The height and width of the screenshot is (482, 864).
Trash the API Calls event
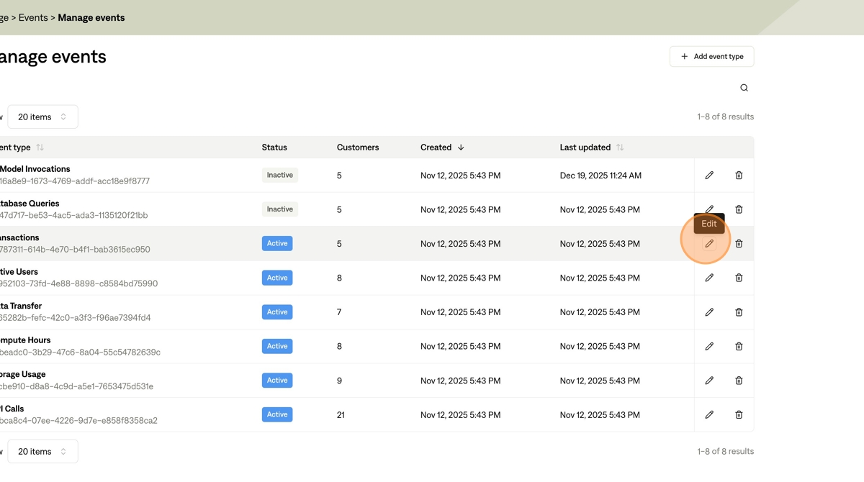739,414
